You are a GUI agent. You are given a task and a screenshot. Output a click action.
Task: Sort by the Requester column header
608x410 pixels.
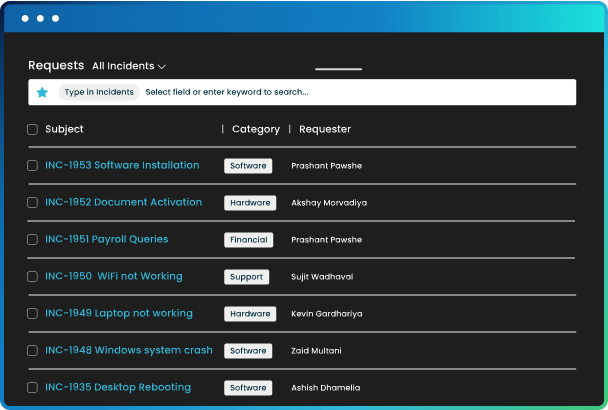click(x=325, y=129)
